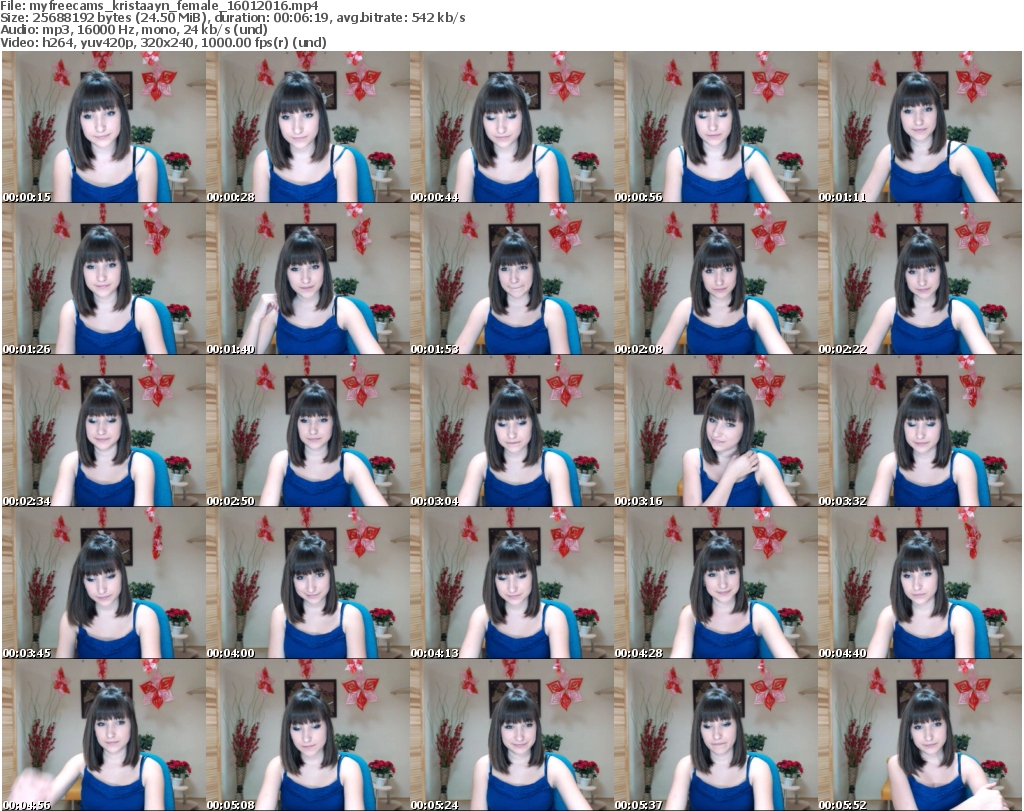Select the thumbnail stamped 00:04:56
Screen dimensions: 1024x811
pyautogui.click(x=103, y=735)
